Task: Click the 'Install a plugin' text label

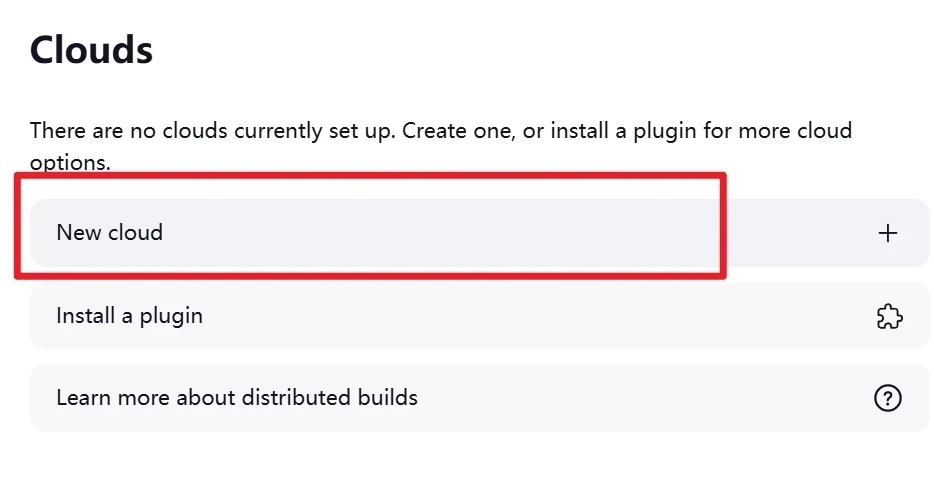Action: tap(129, 317)
